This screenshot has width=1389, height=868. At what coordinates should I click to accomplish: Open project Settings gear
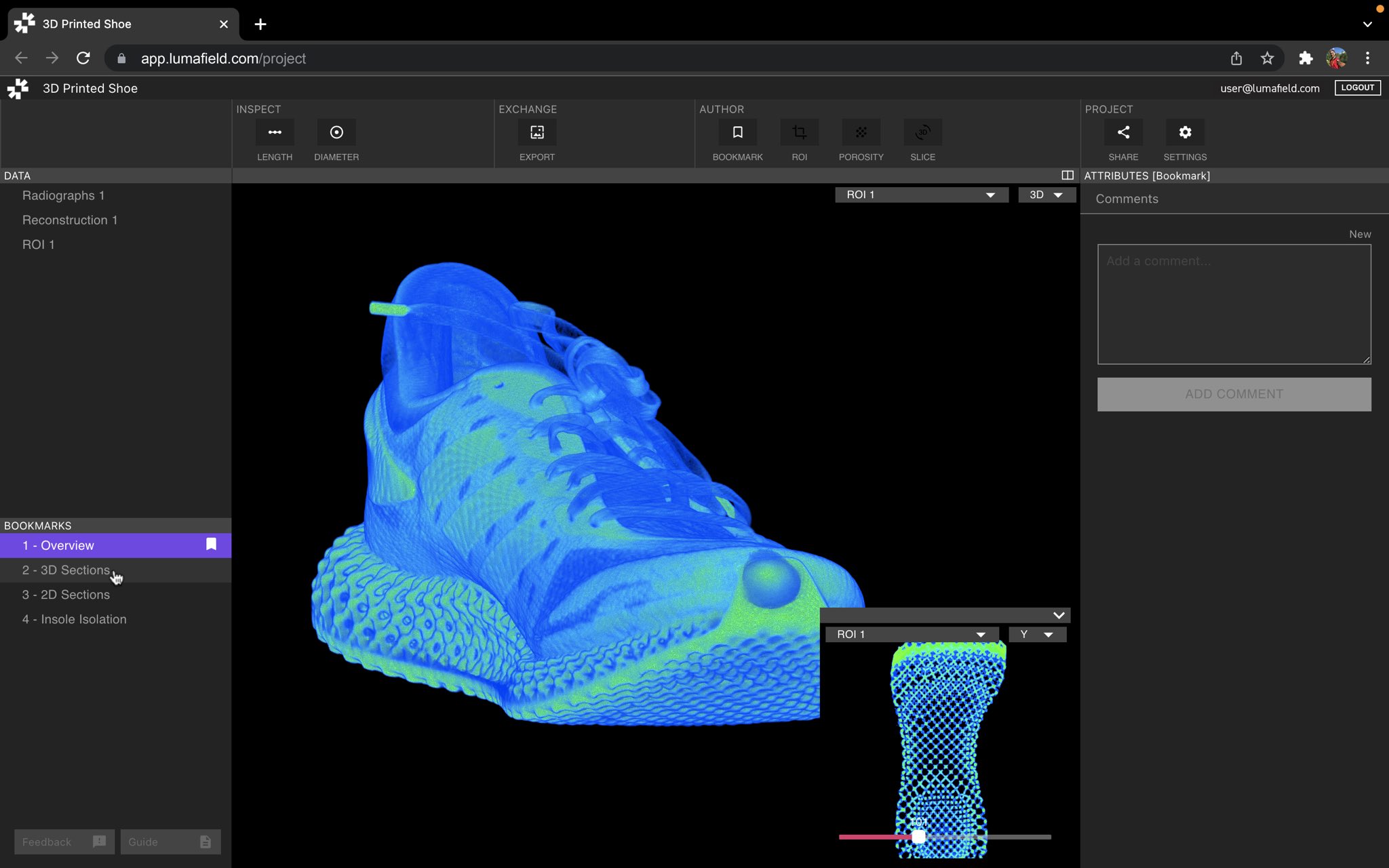[1185, 133]
